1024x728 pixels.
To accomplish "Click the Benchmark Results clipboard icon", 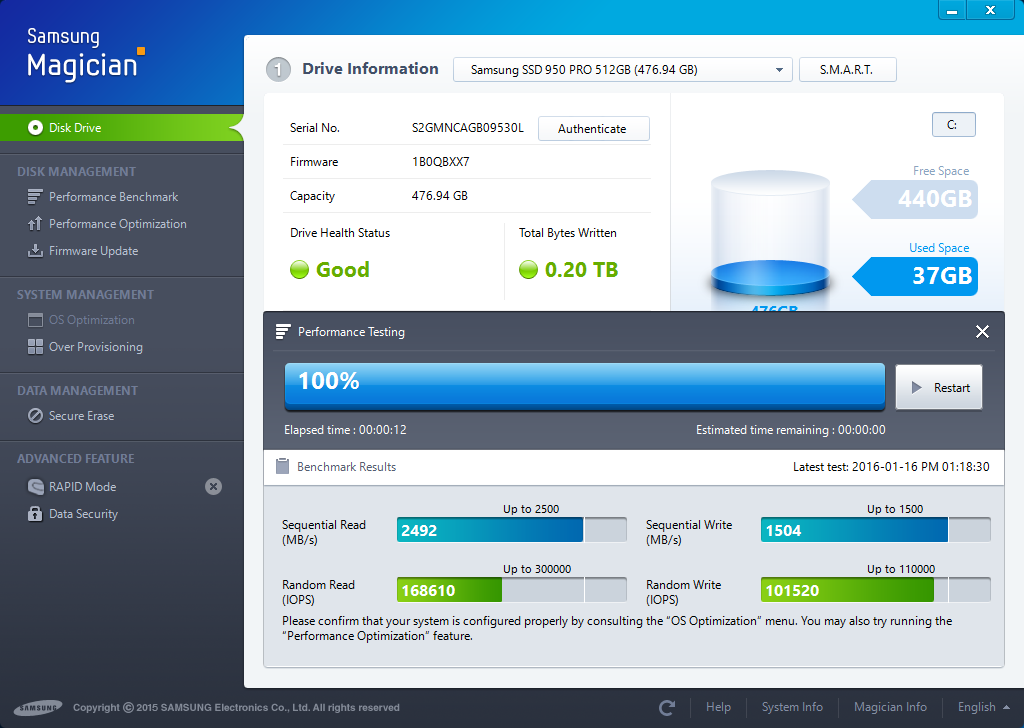I will 282,466.
